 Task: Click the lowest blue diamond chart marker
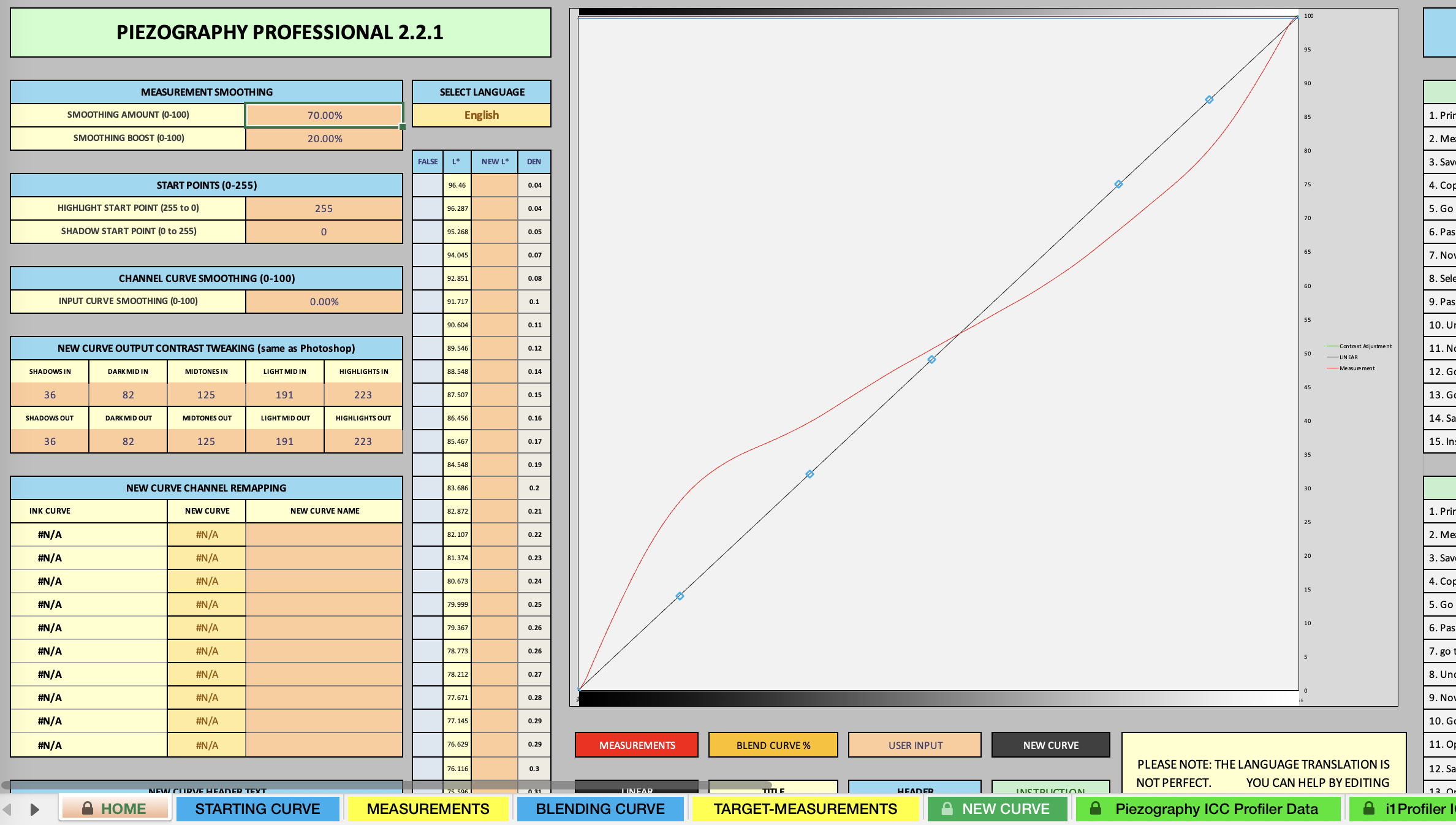click(x=680, y=596)
